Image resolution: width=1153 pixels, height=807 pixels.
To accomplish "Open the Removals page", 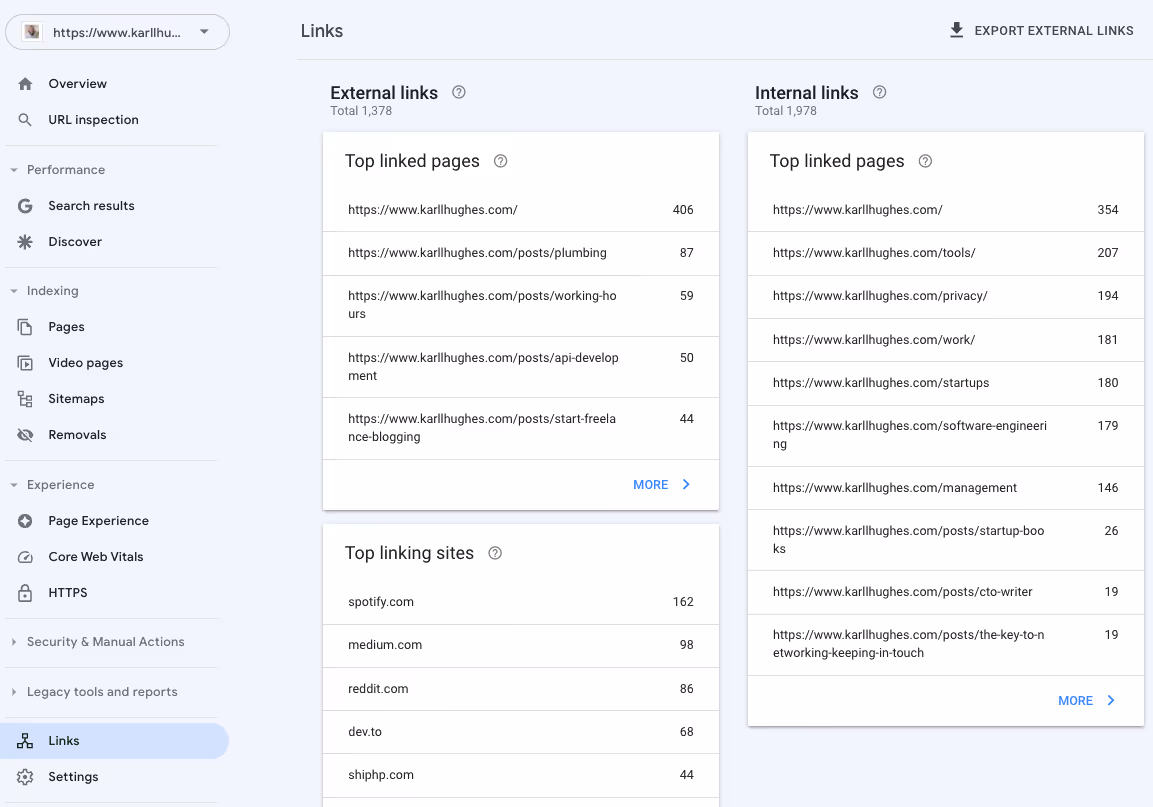I will [x=115, y=435].
